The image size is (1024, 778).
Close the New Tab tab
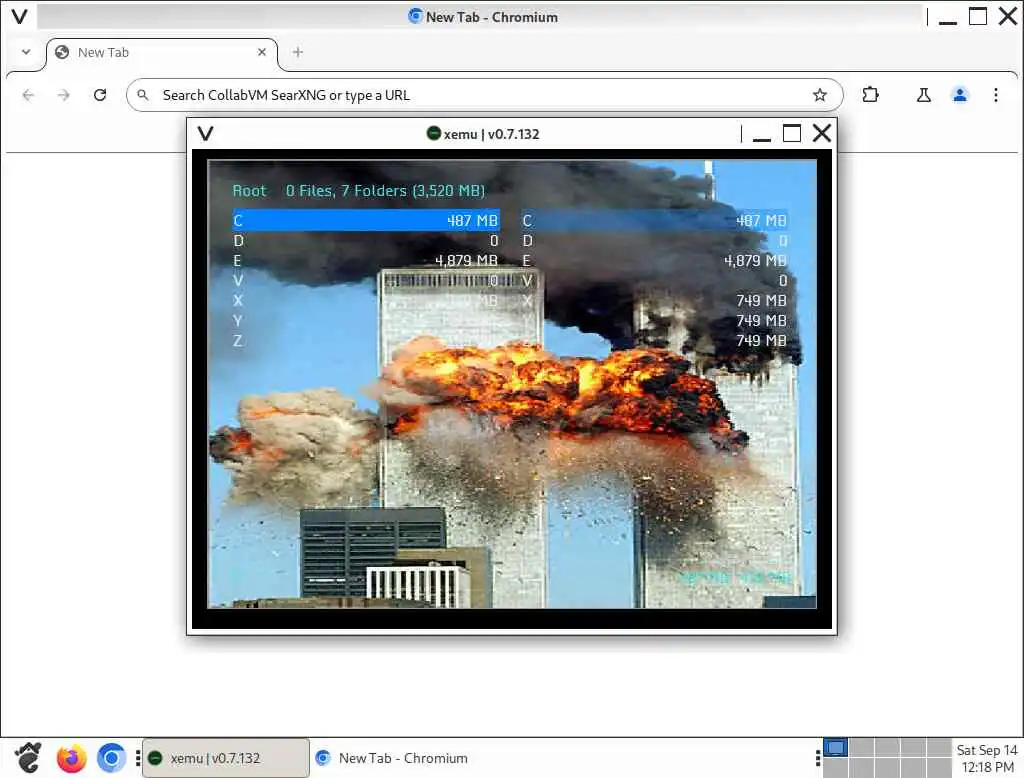click(262, 52)
